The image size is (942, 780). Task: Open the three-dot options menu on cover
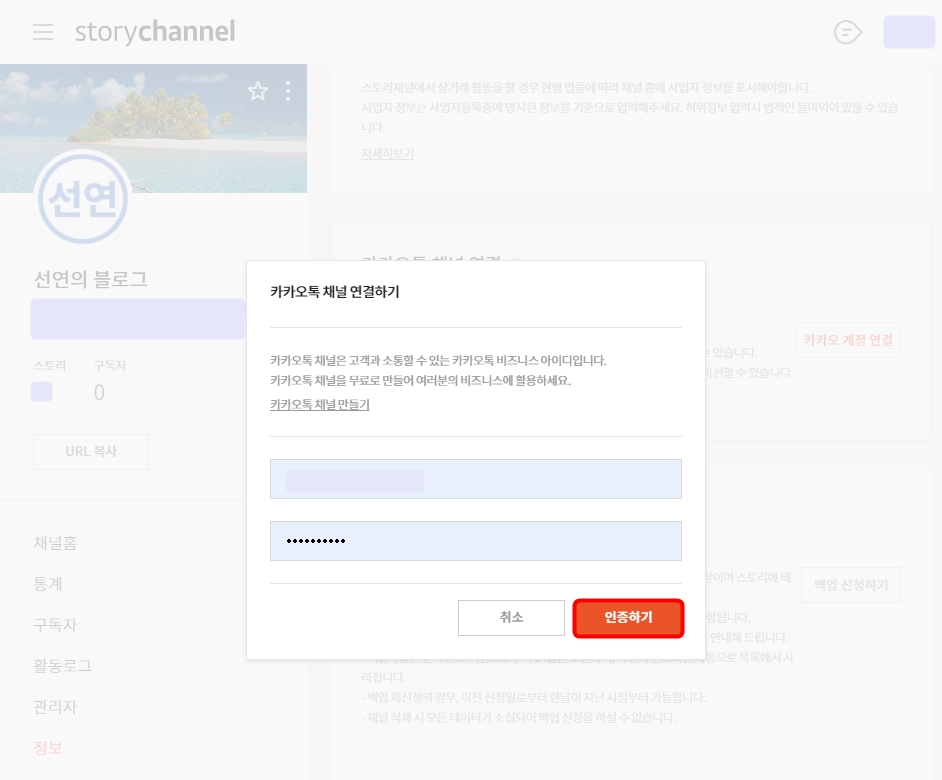287,91
